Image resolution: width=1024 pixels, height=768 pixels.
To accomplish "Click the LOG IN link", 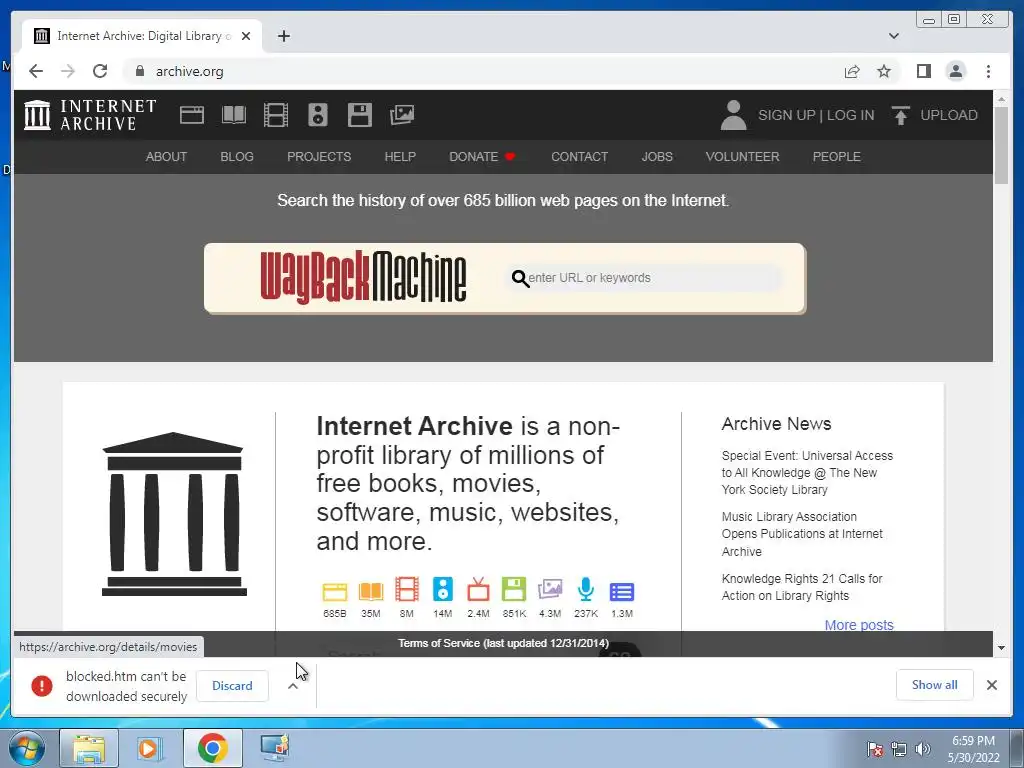I will [850, 115].
